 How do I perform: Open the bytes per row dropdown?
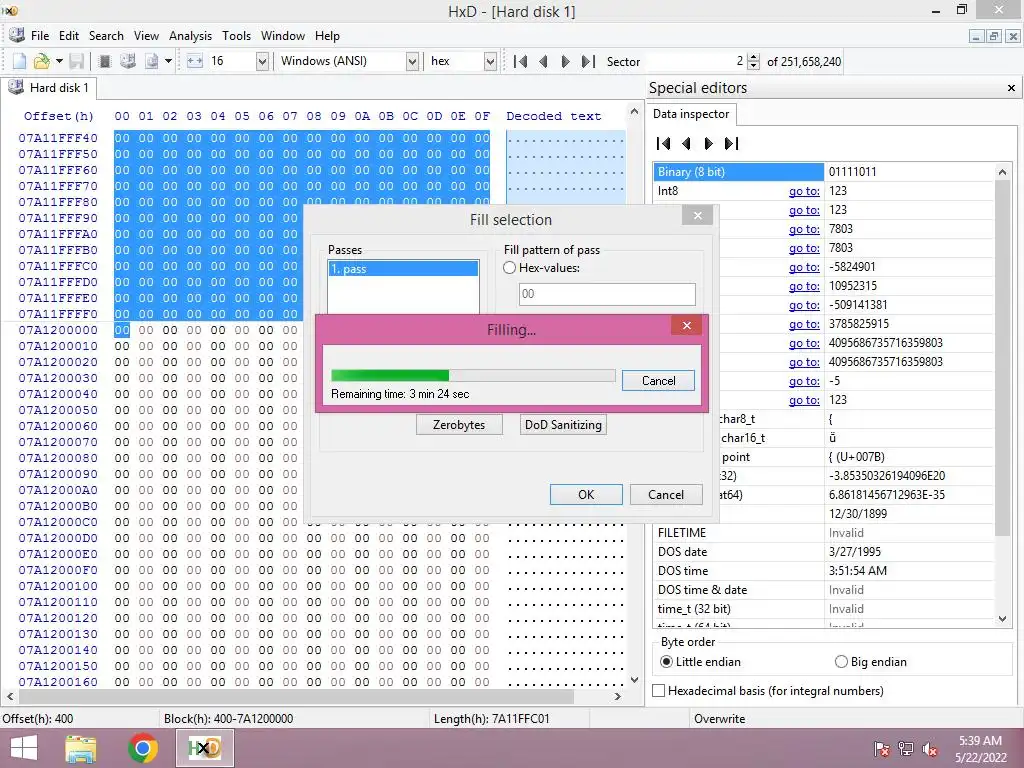262,61
